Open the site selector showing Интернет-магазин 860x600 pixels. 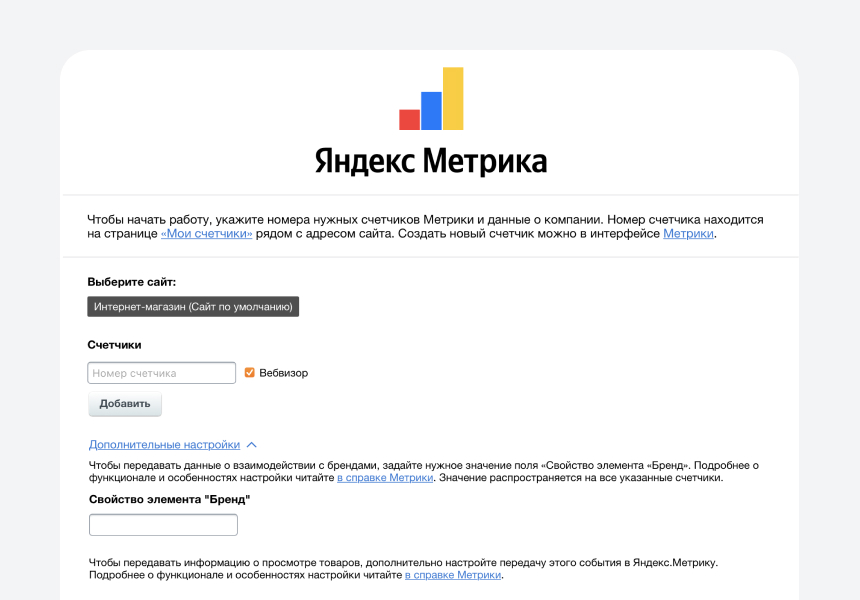[x=194, y=306]
